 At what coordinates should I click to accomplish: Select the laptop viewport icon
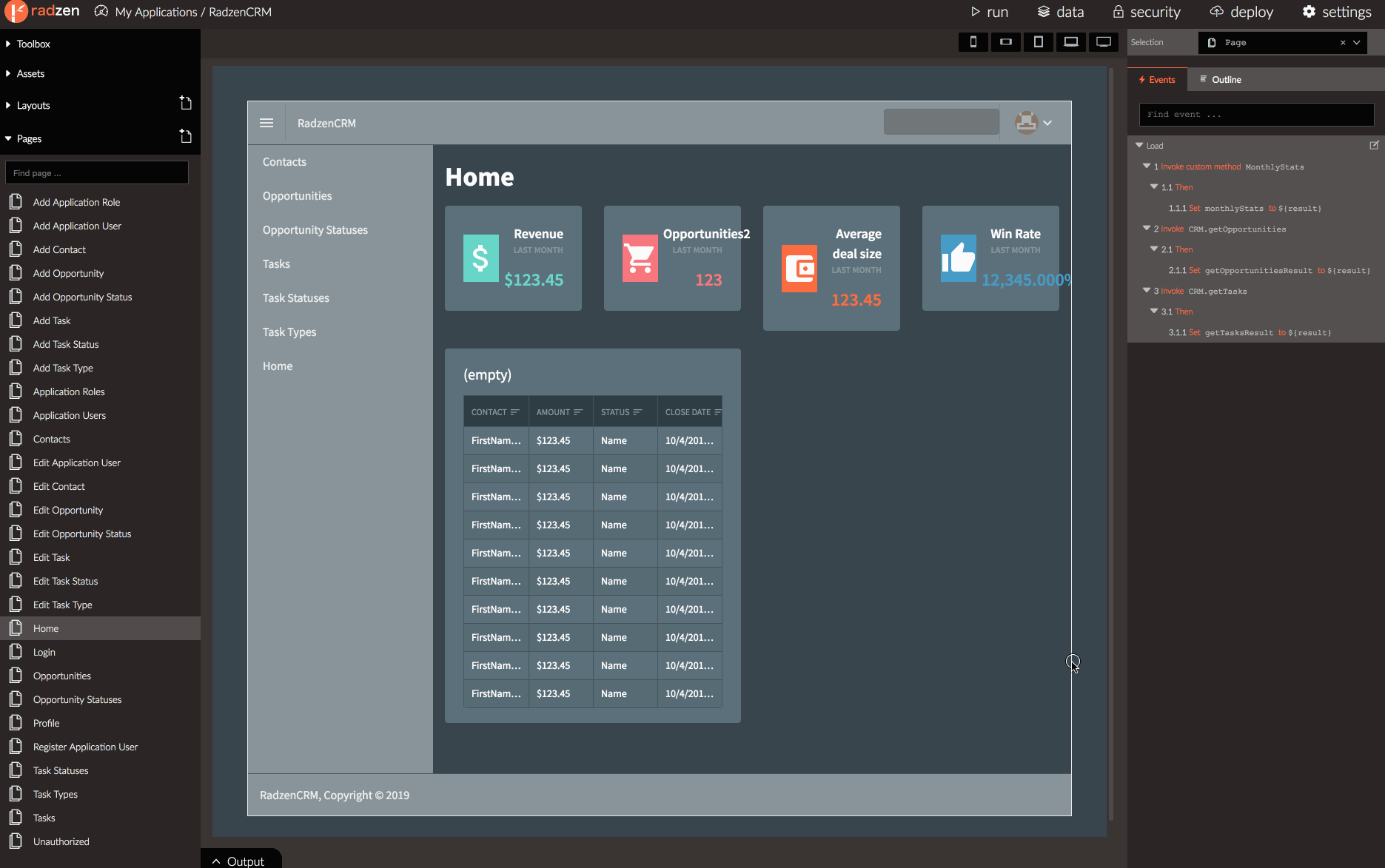pos(1070,42)
